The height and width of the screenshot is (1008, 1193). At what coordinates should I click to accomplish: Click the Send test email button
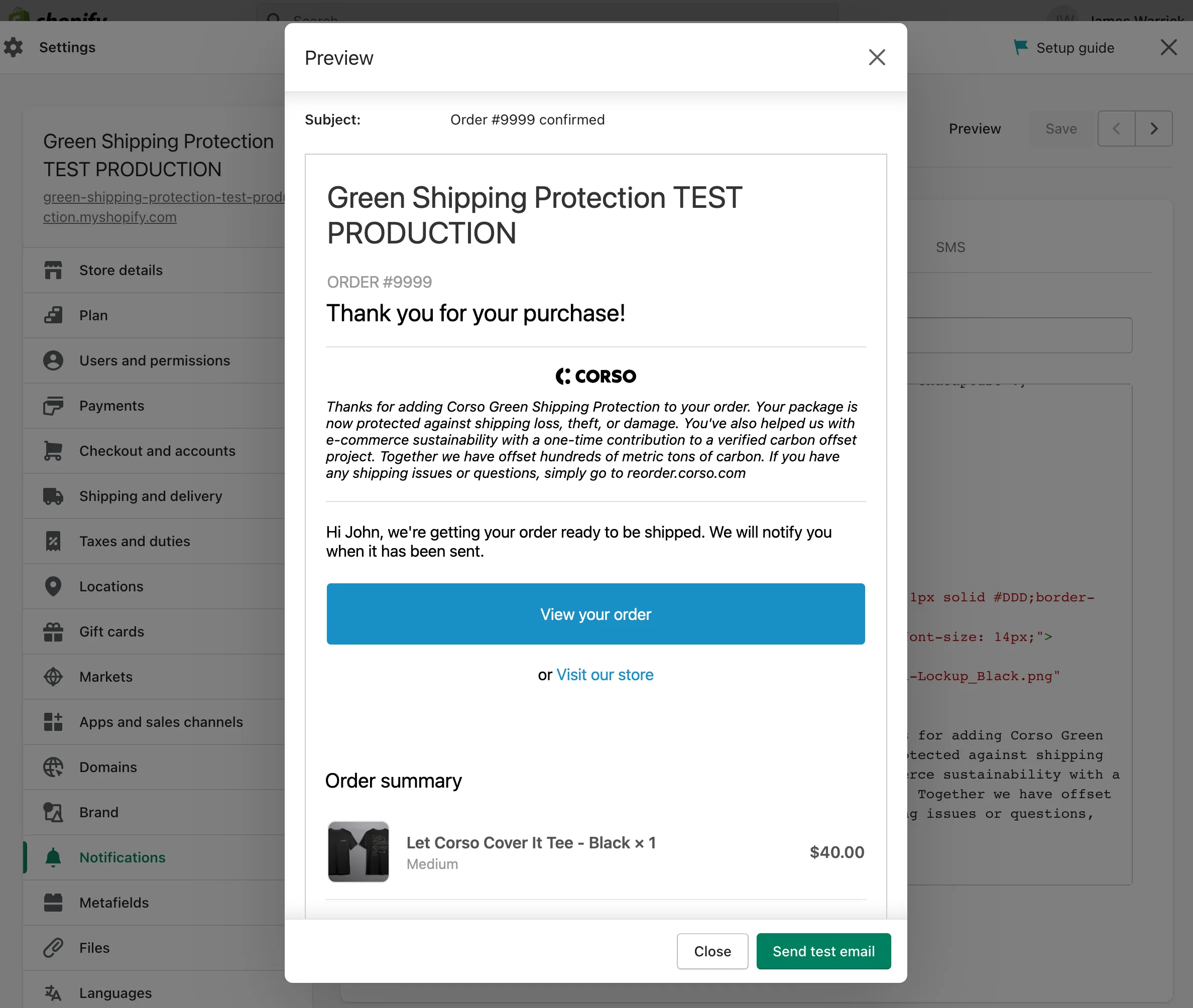[823, 951]
